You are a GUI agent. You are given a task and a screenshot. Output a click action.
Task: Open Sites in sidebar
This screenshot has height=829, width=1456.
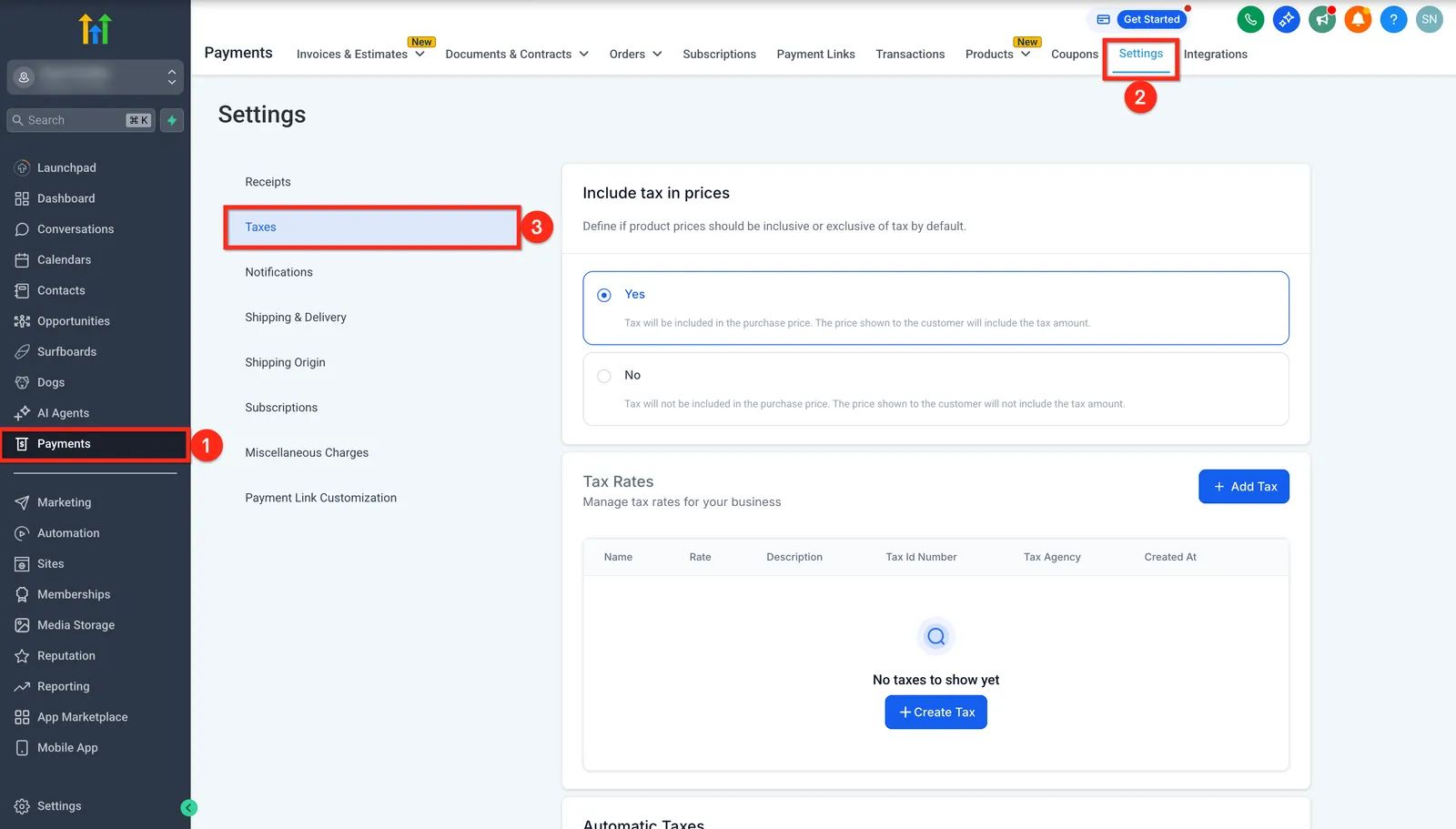click(x=50, y=564)
